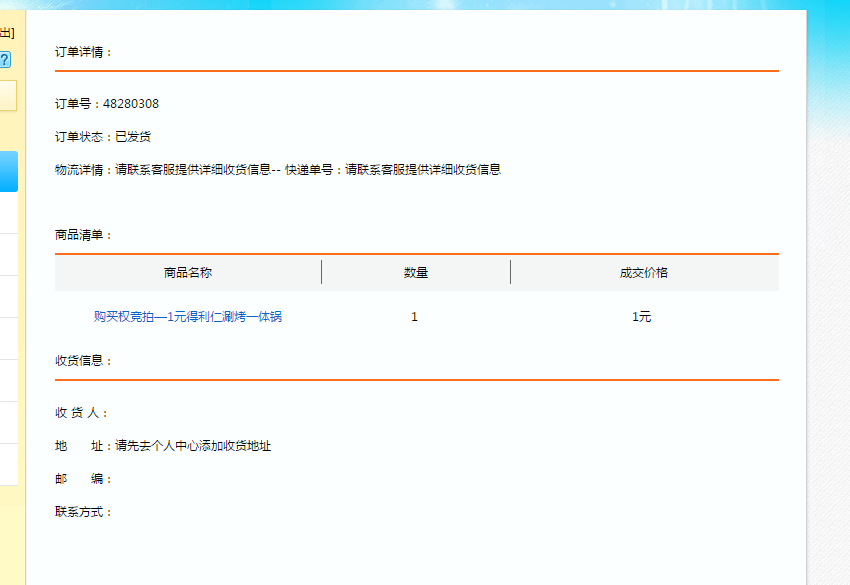
Task: Click the 地址 line about adding address
Action: (163, 446)
